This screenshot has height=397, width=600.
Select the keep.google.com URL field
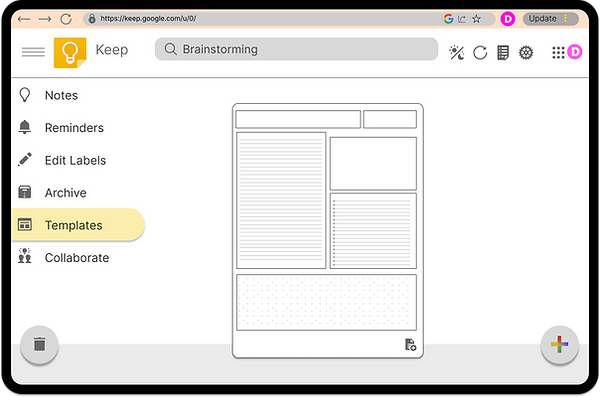point(289,19)
